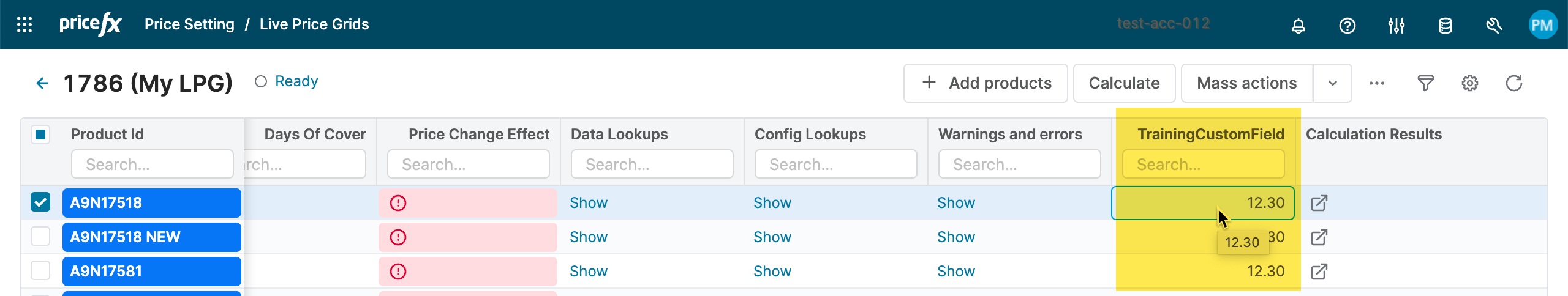Expand the Mass actions dropdown arrow
This screenshot has height=296, width=1568.
click(x=1332, y=83)
